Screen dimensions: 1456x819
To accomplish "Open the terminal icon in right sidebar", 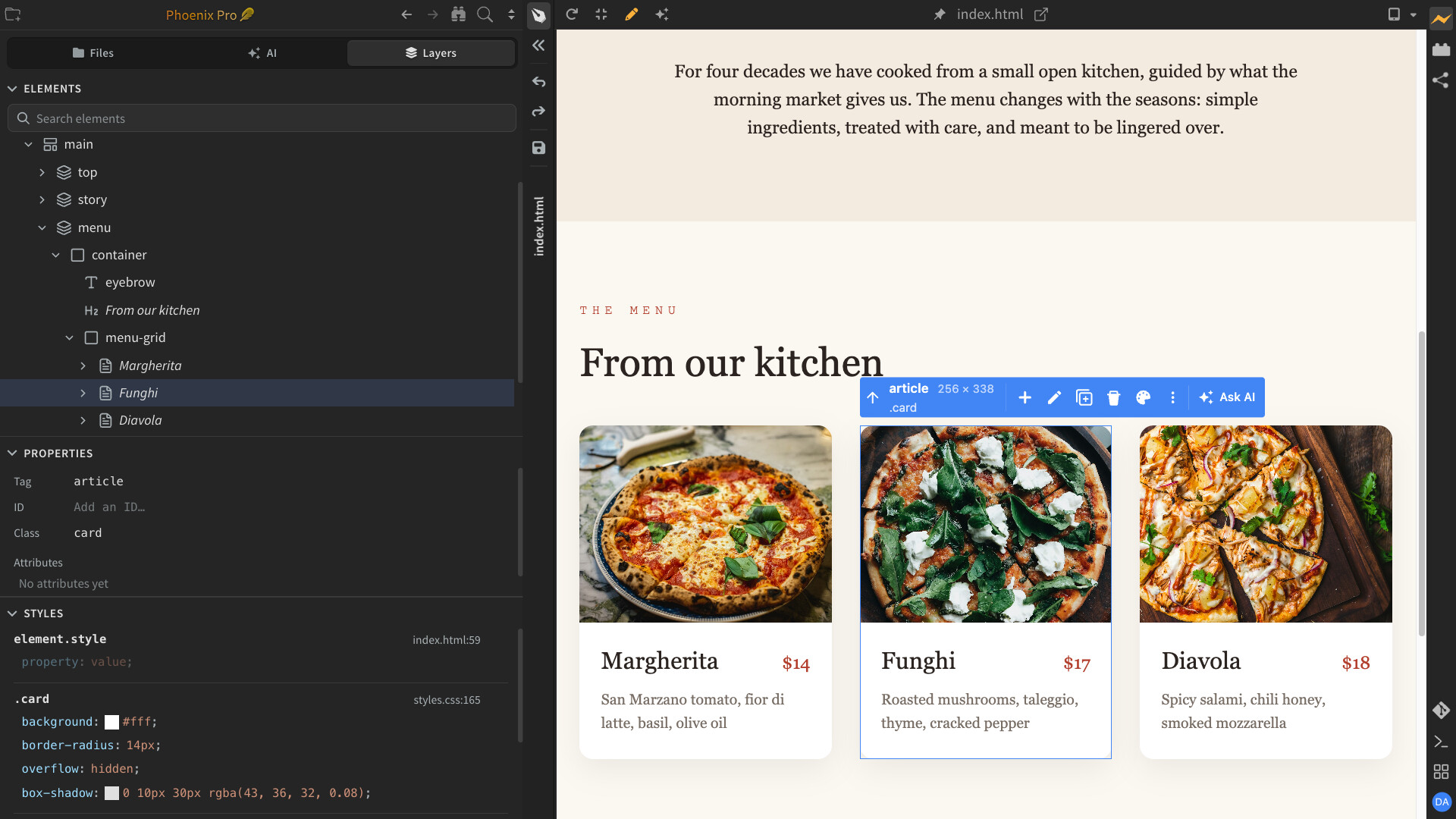I will pos(1441,742).
